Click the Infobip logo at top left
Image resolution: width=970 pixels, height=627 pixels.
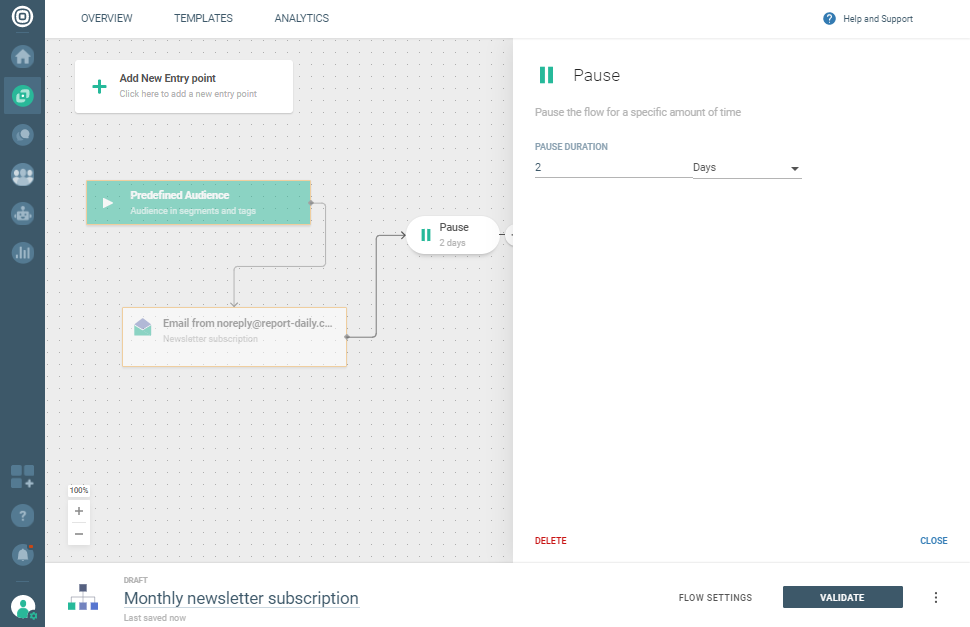(x=22, y=18)
